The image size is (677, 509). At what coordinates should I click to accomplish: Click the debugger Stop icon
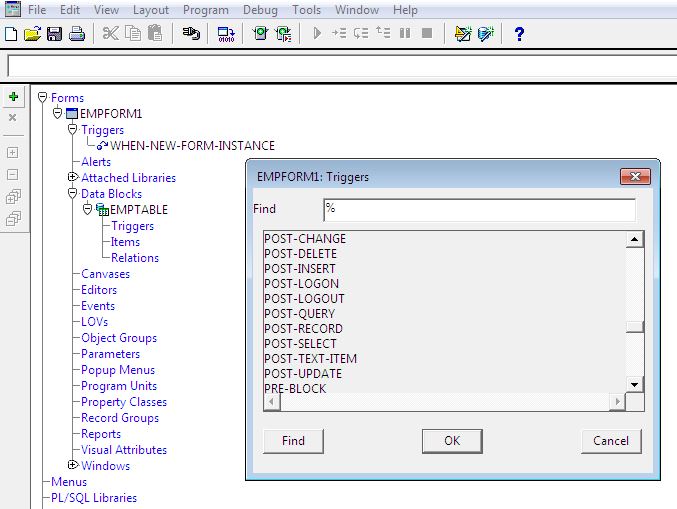[427, 33]
